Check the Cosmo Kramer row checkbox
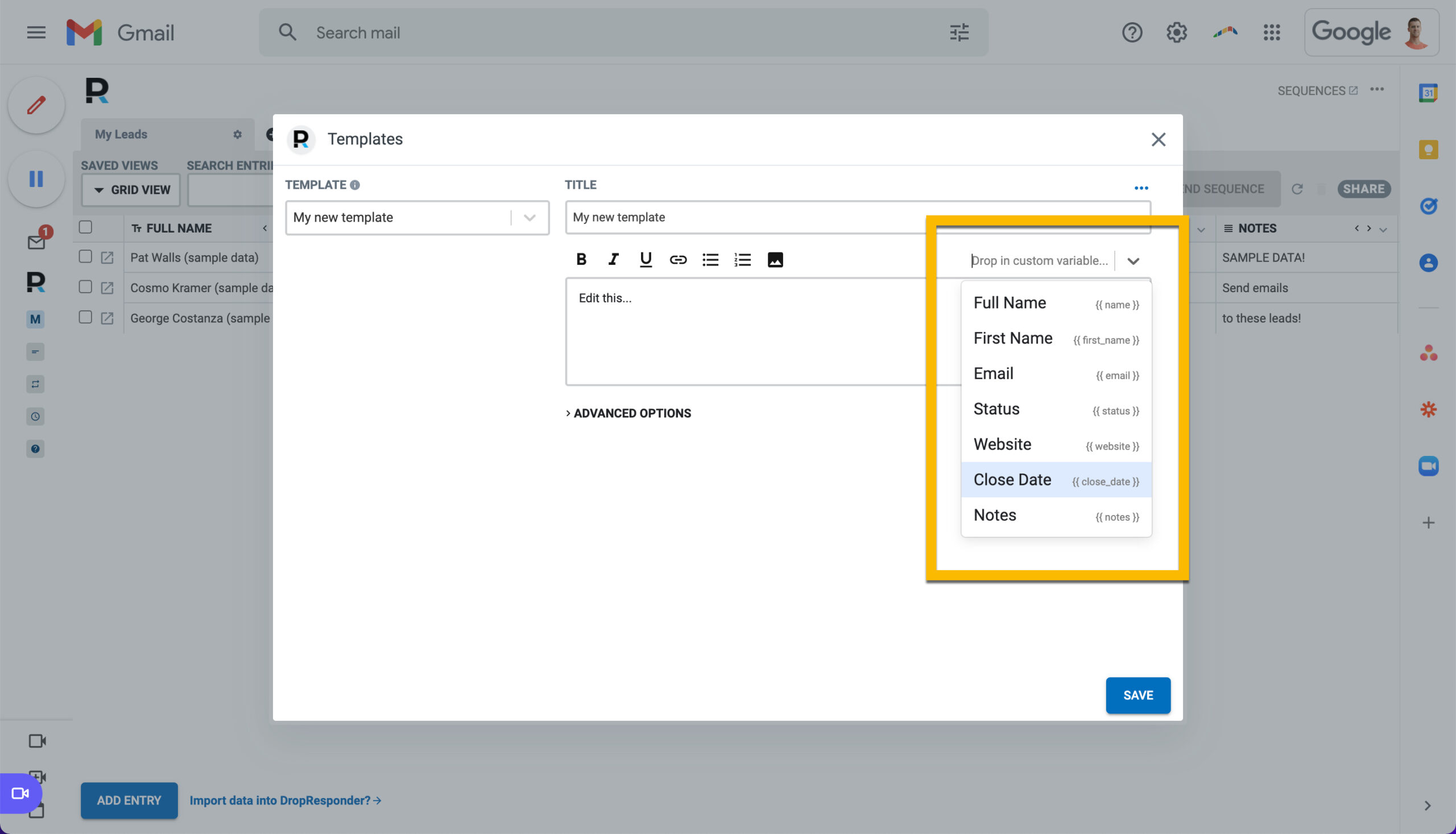1456x834 pixels. point(85,287)
